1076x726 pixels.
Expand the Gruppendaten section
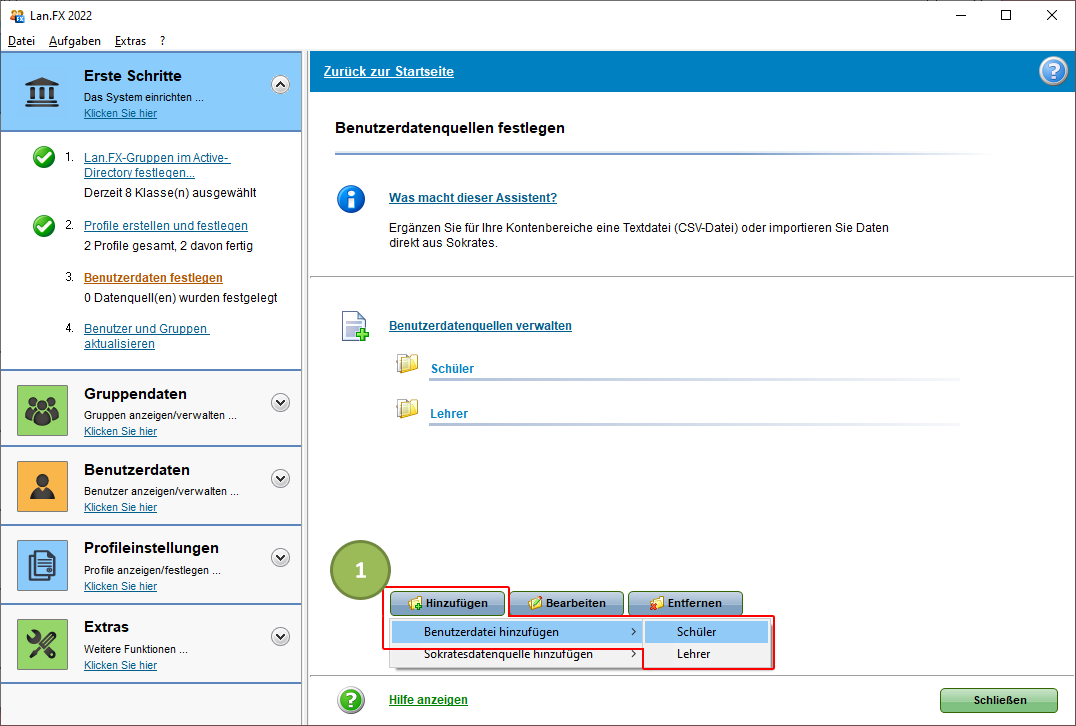(x=280, y=402)
